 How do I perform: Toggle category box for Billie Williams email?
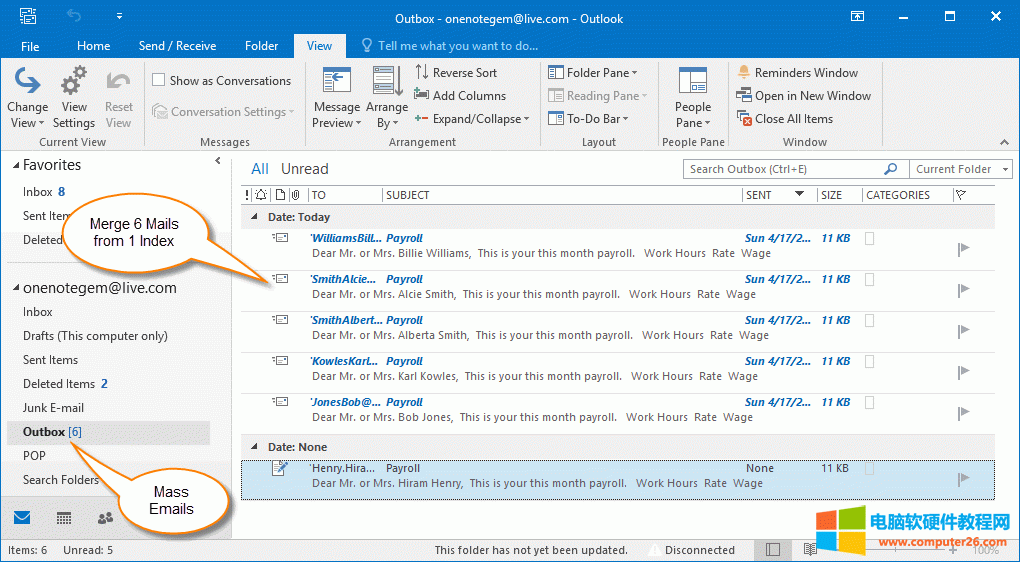coord(870,239)
